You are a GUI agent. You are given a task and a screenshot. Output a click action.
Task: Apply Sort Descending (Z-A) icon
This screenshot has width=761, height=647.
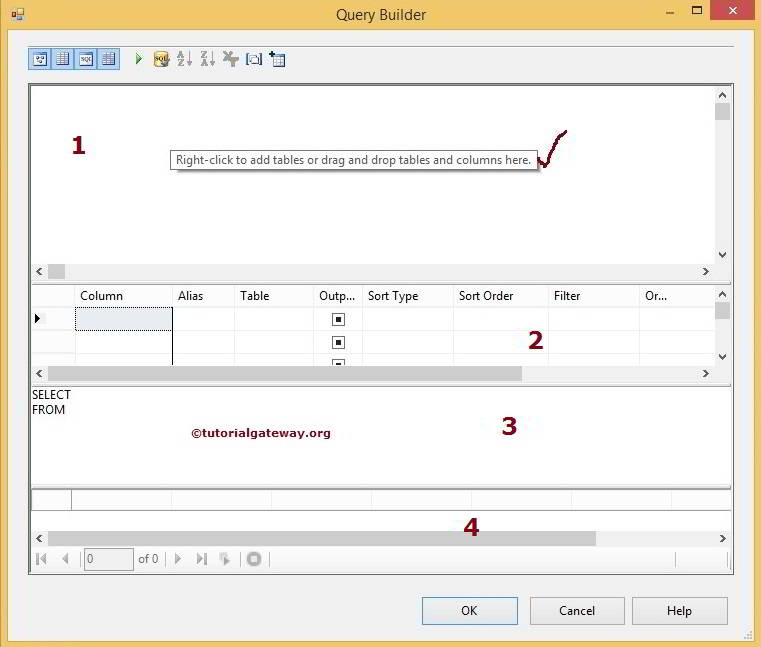(x=208, y=59)
